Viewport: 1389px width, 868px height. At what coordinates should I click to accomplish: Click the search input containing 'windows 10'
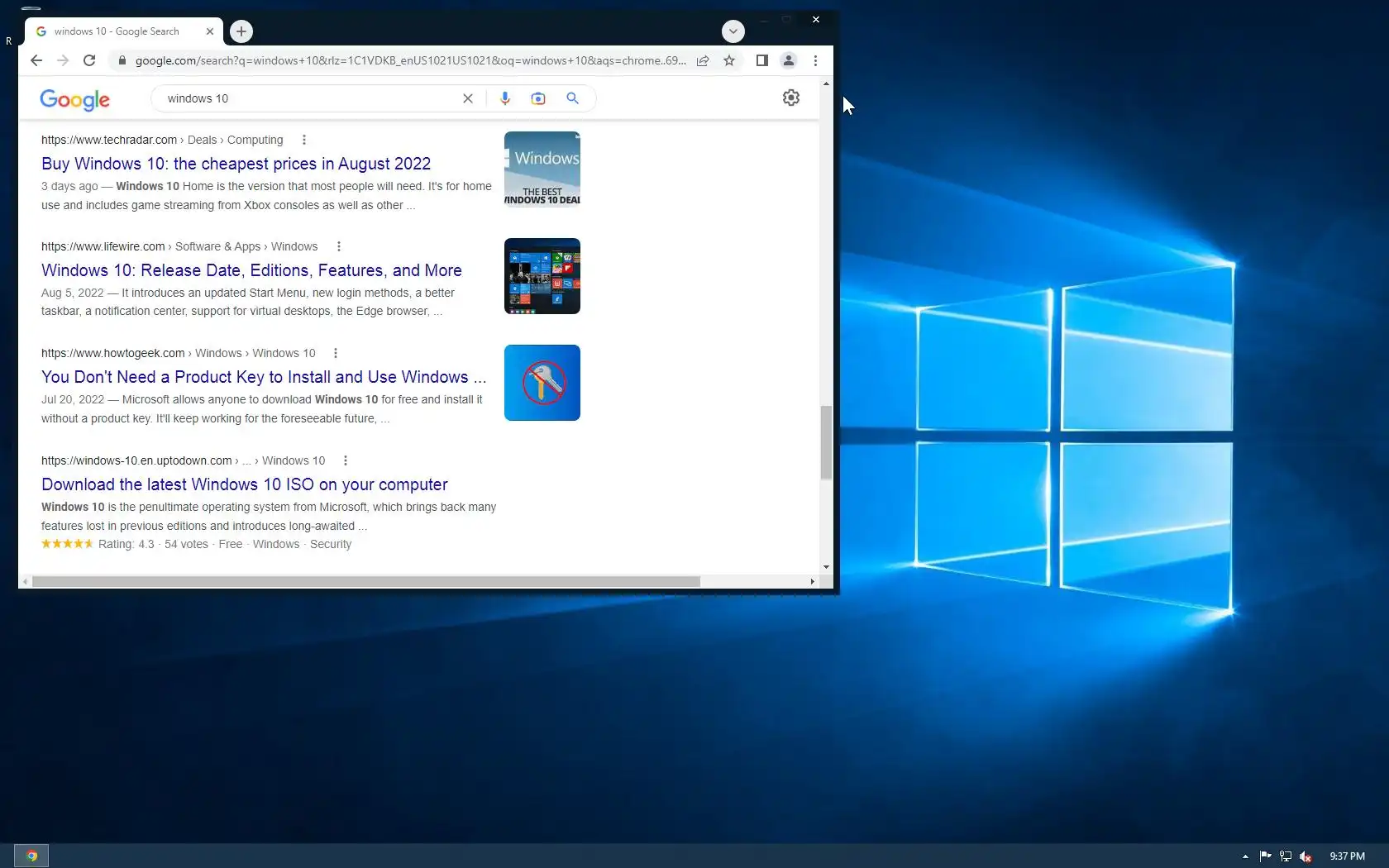(310, 98)
